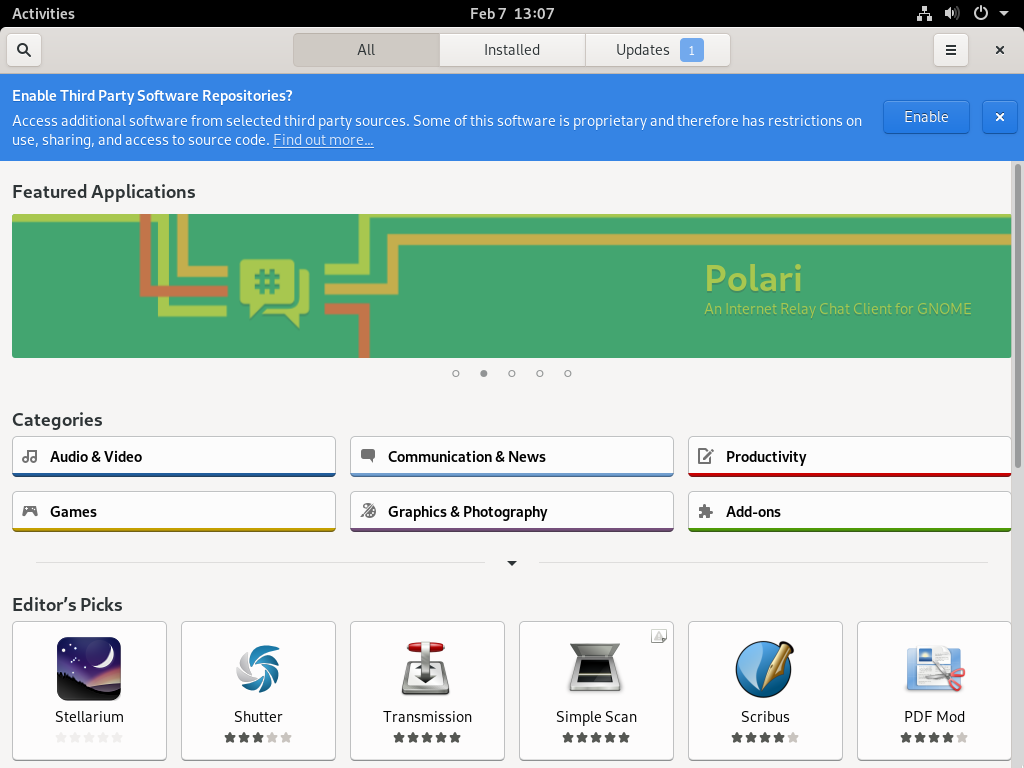The height and width of the screenshot is (768, 1024).
Task: Follow the "Find out more…" link
Action: (323, 140)
